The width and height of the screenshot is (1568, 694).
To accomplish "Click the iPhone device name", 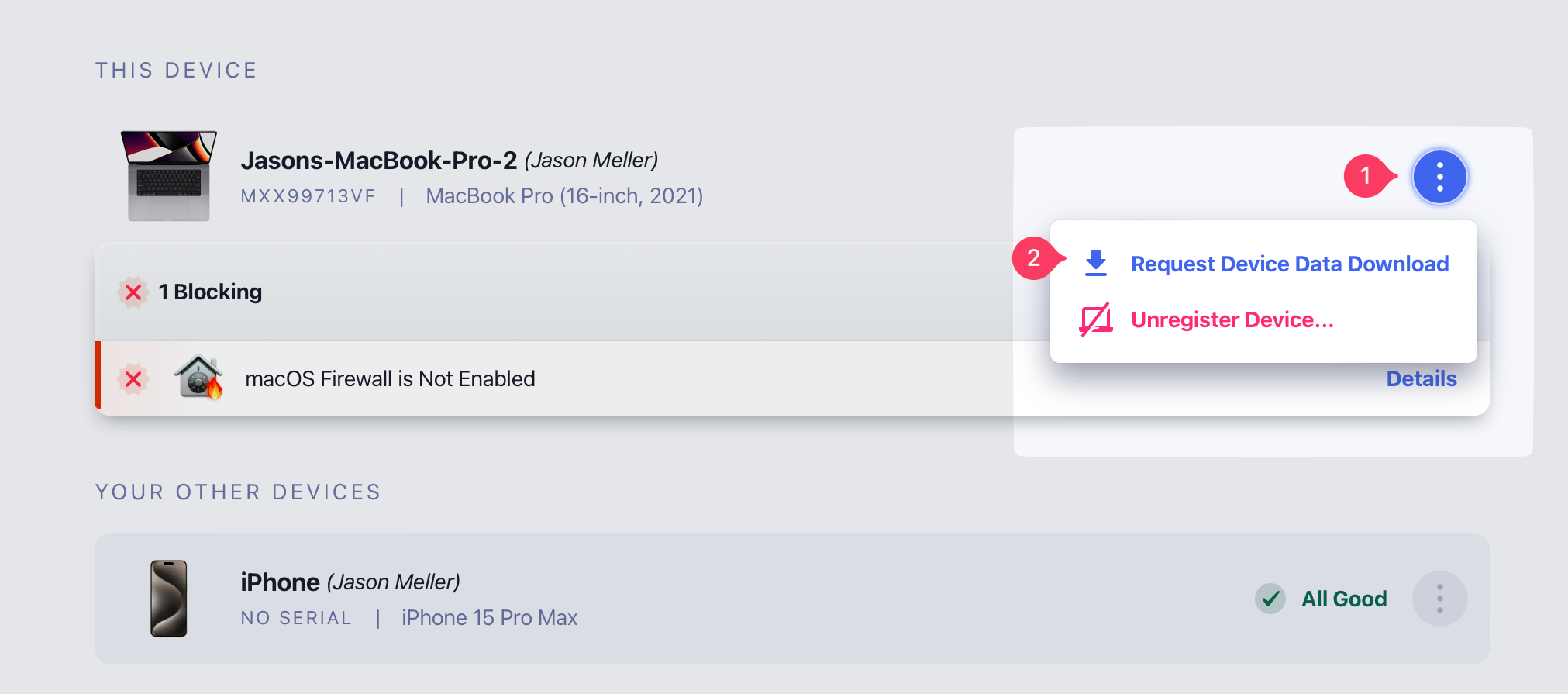I will pos(280,582).
